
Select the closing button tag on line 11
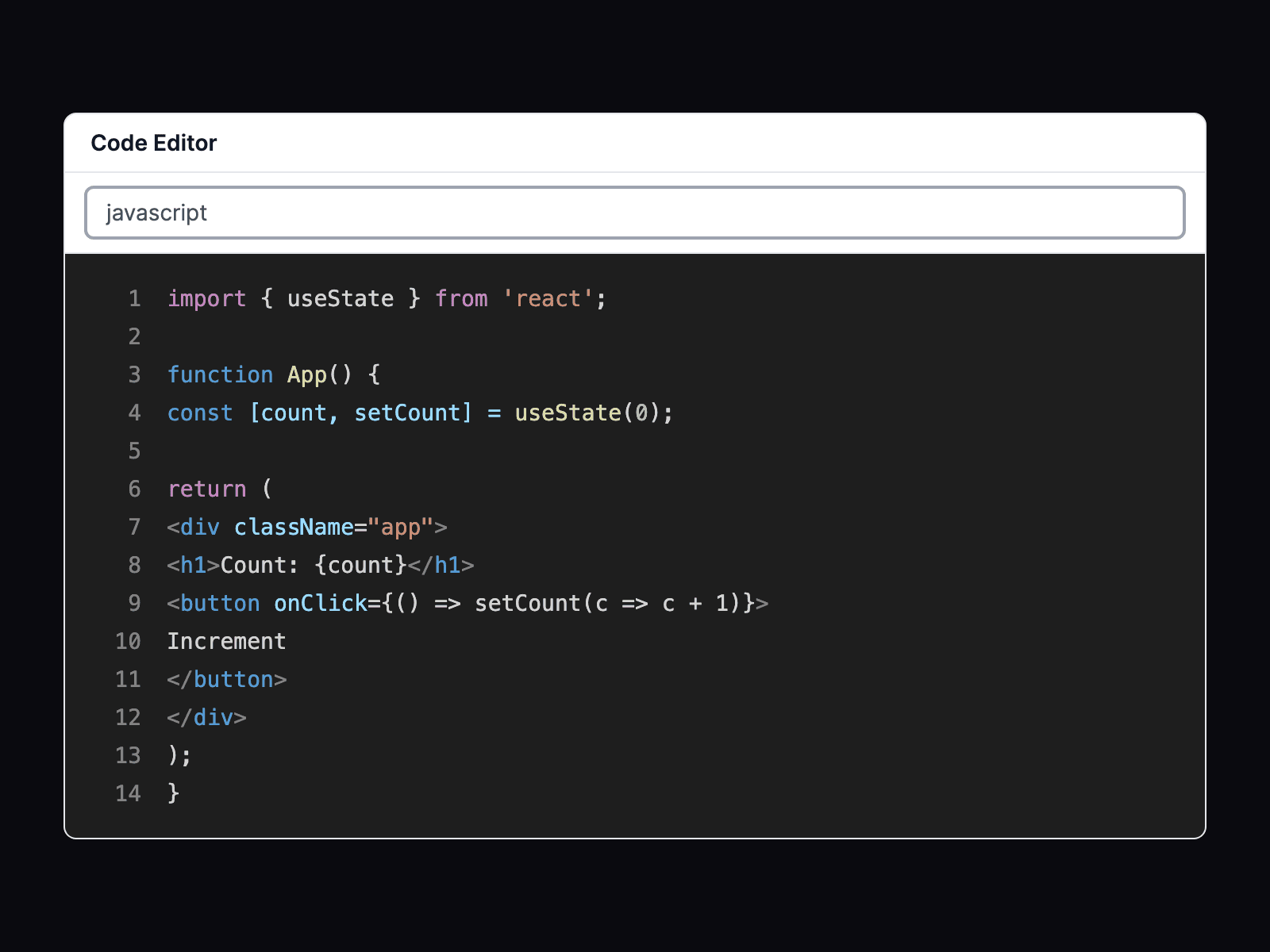[x=226, y=679]
